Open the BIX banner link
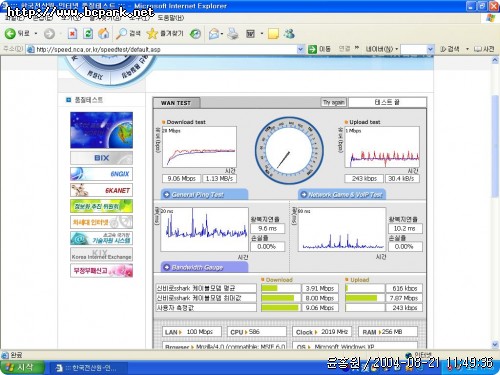 101,158
